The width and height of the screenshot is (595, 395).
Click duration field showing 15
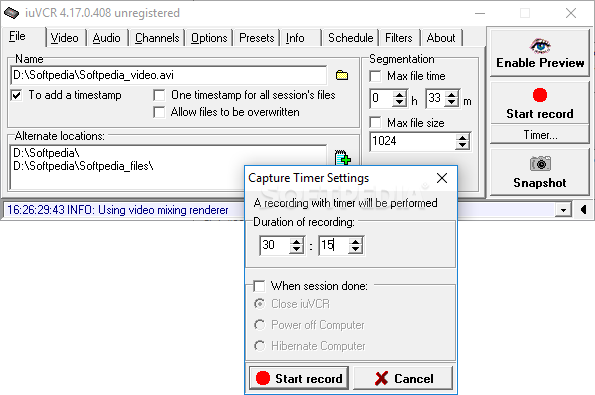click(x=334, y=245)
